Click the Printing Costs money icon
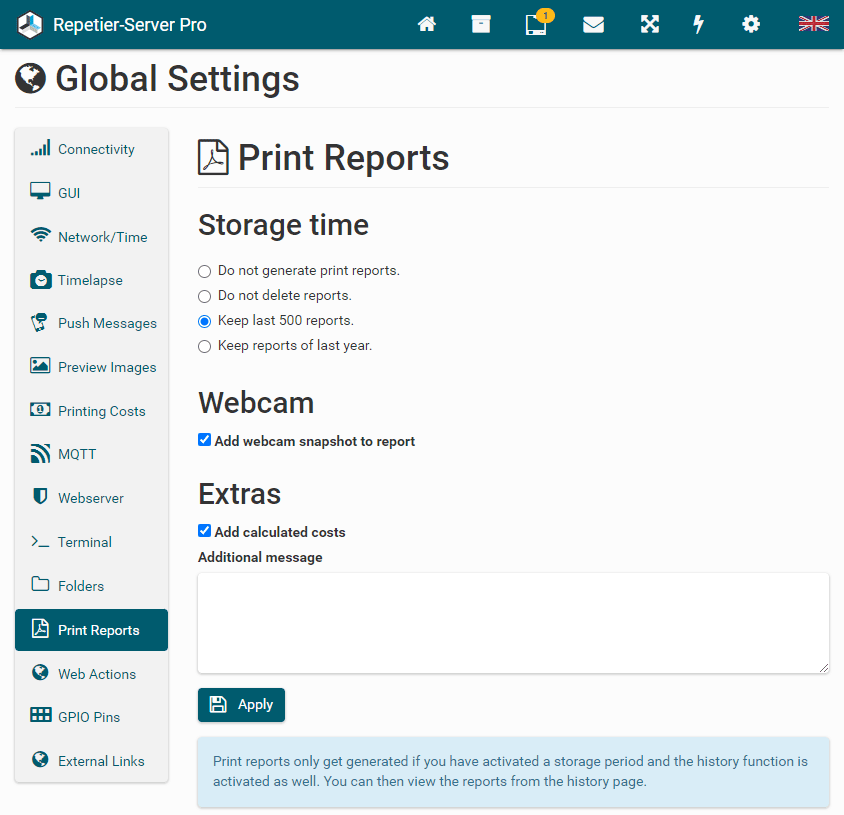This screenshot has width=844, height=815. point(40,410)
